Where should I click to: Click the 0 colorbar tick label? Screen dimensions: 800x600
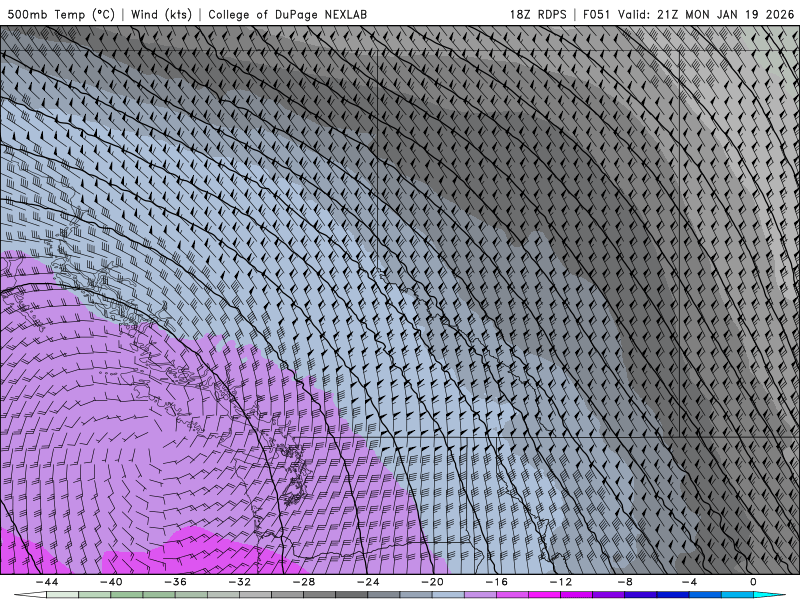[x=754, y=582]
